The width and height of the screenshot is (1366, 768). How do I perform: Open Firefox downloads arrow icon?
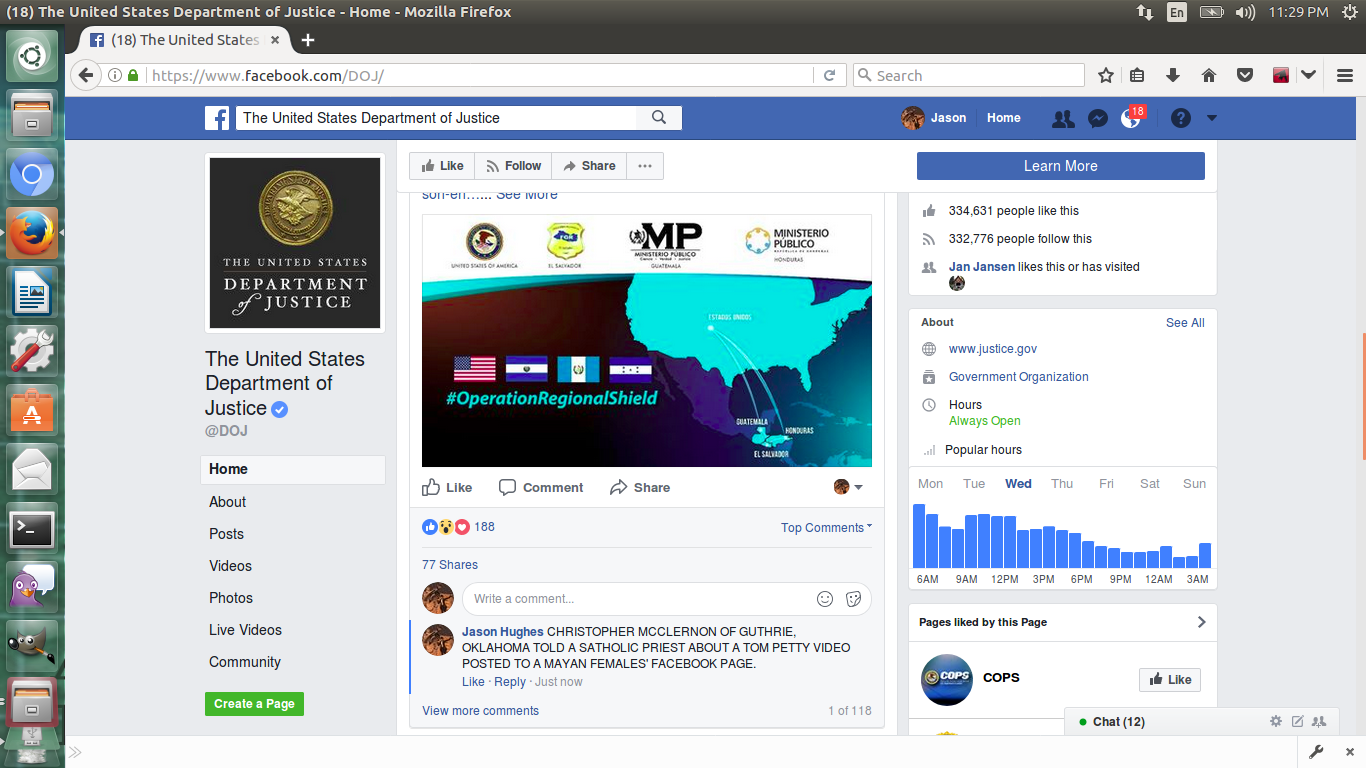tap(1173, 75)
